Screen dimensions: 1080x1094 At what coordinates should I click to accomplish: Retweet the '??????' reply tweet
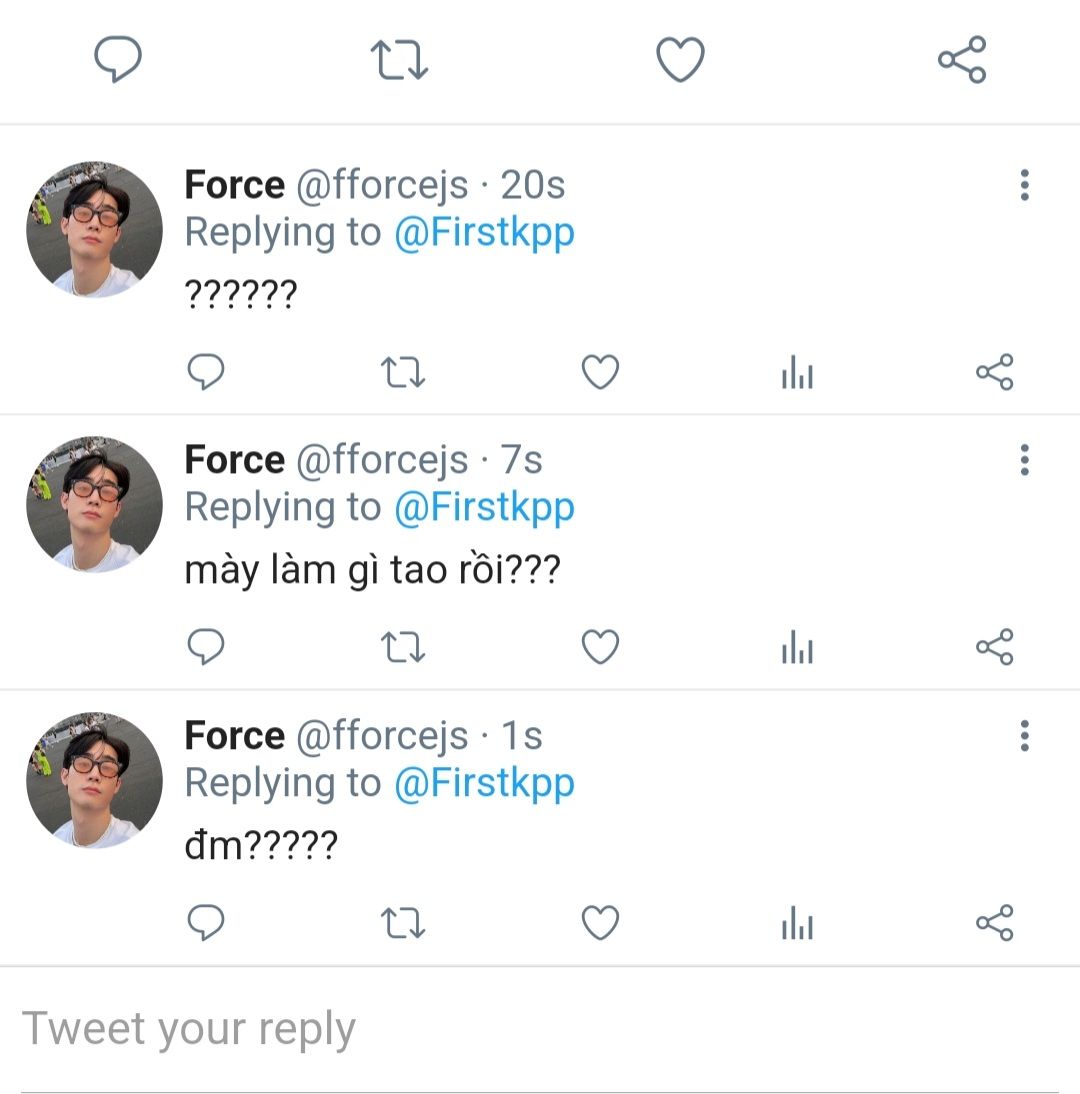[x=403, y=372]
